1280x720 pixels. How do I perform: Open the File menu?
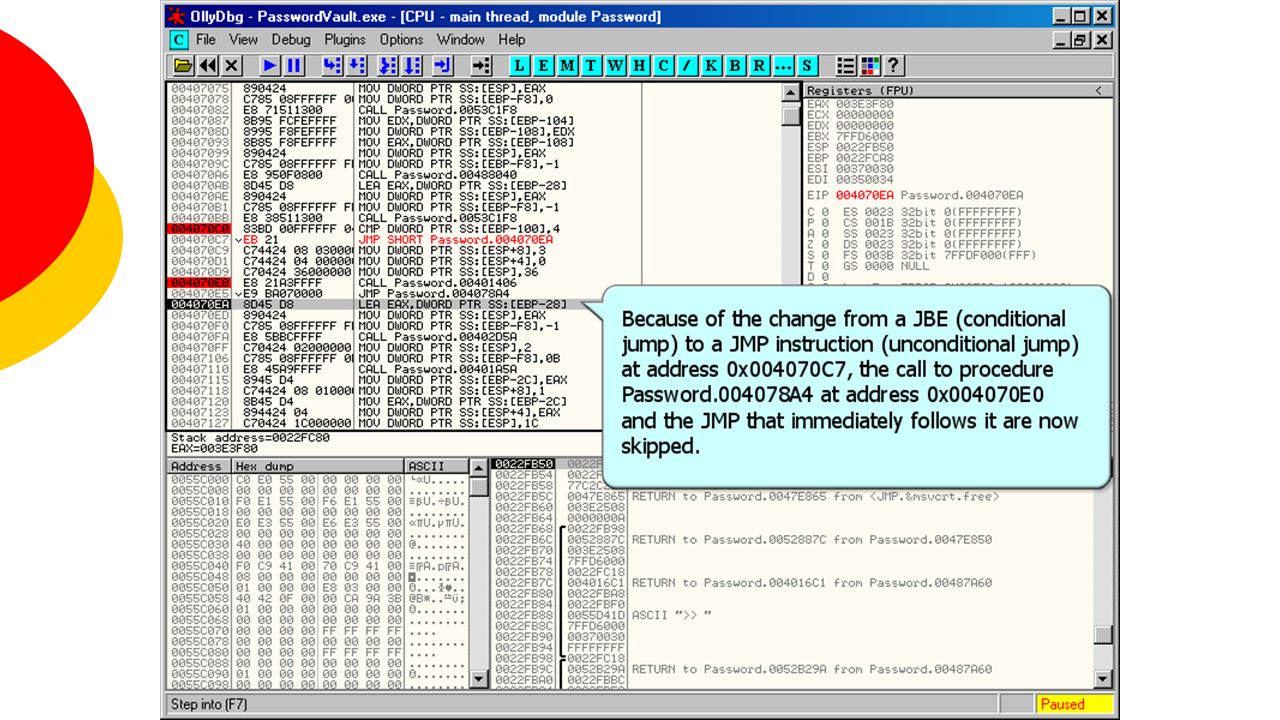pos(206,40)
